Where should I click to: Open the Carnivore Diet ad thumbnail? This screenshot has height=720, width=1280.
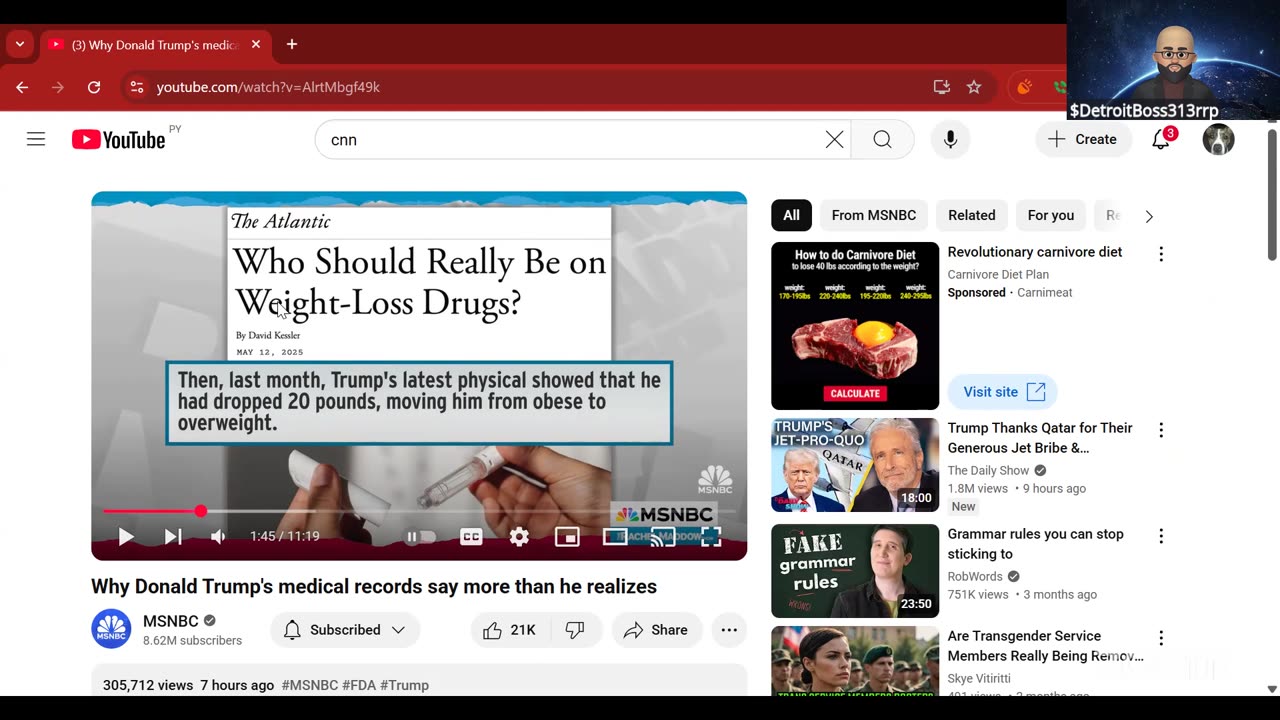click(855, 326)
